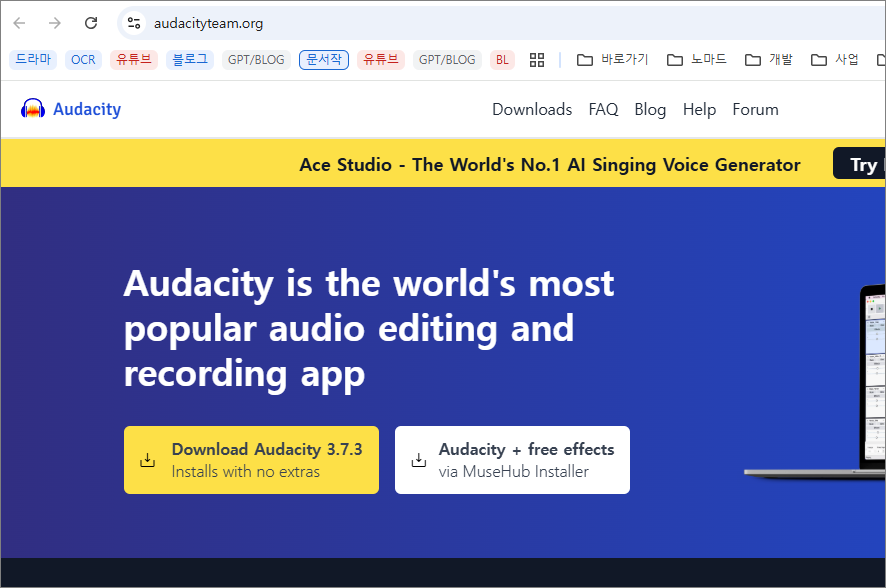This screenshot has width=886, height=588.
Task: Go to the Downloads menu item
Action: click(x=532, y=109)
